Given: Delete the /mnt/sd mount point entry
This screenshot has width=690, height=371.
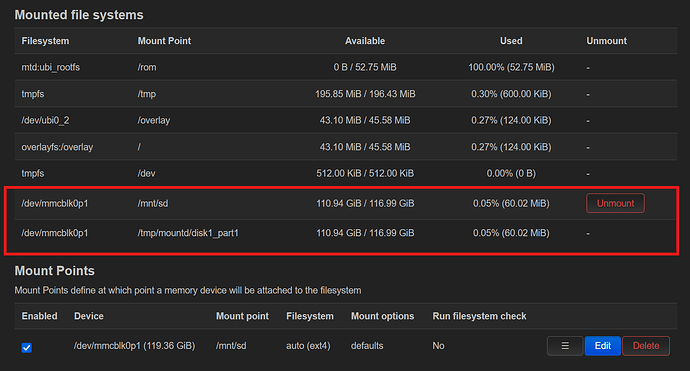Looking at the screenshot, I should 646,346.
